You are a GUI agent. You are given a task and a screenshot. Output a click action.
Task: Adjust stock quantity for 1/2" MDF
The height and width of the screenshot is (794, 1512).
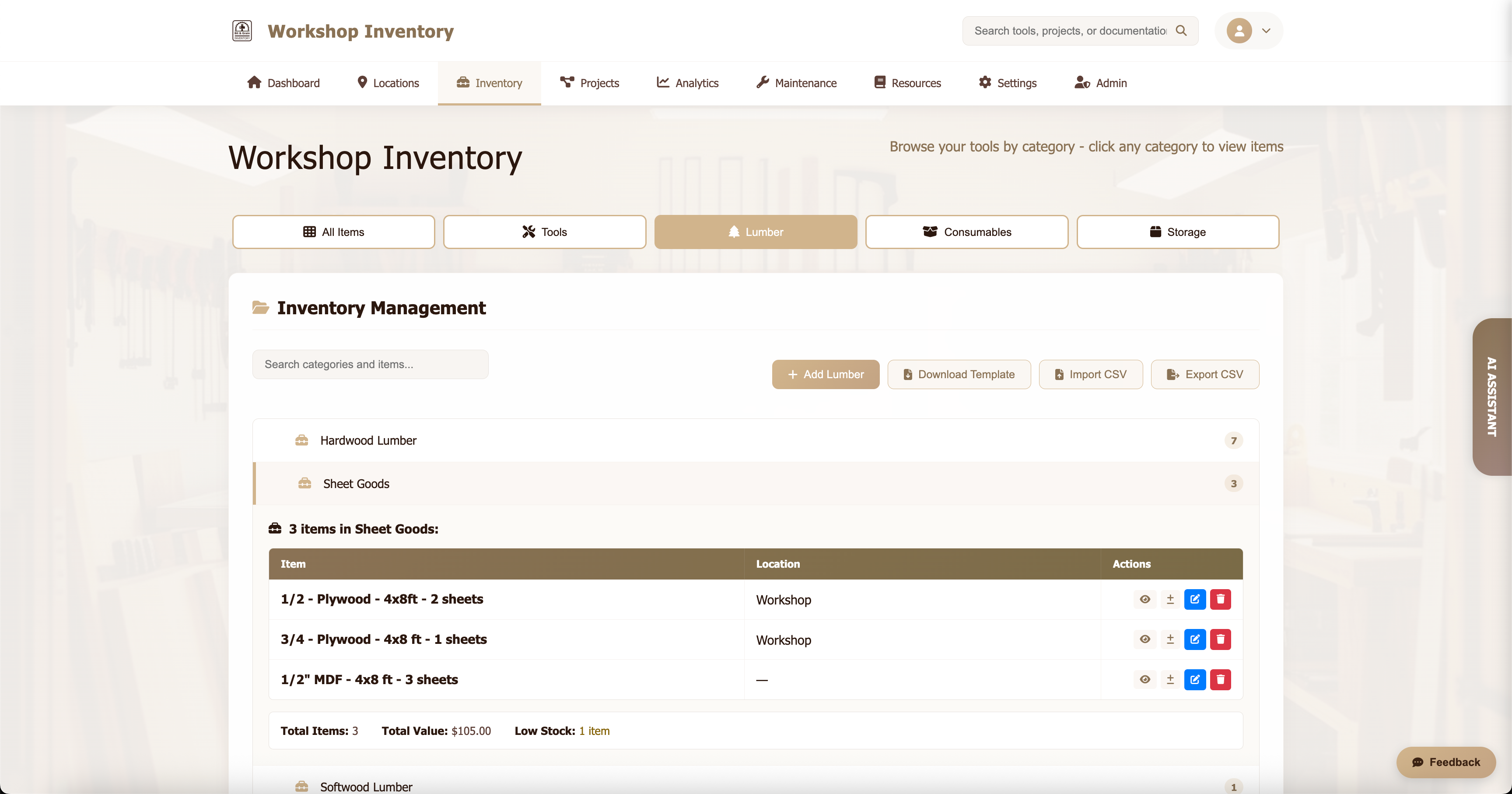[x=1170, y=679]
